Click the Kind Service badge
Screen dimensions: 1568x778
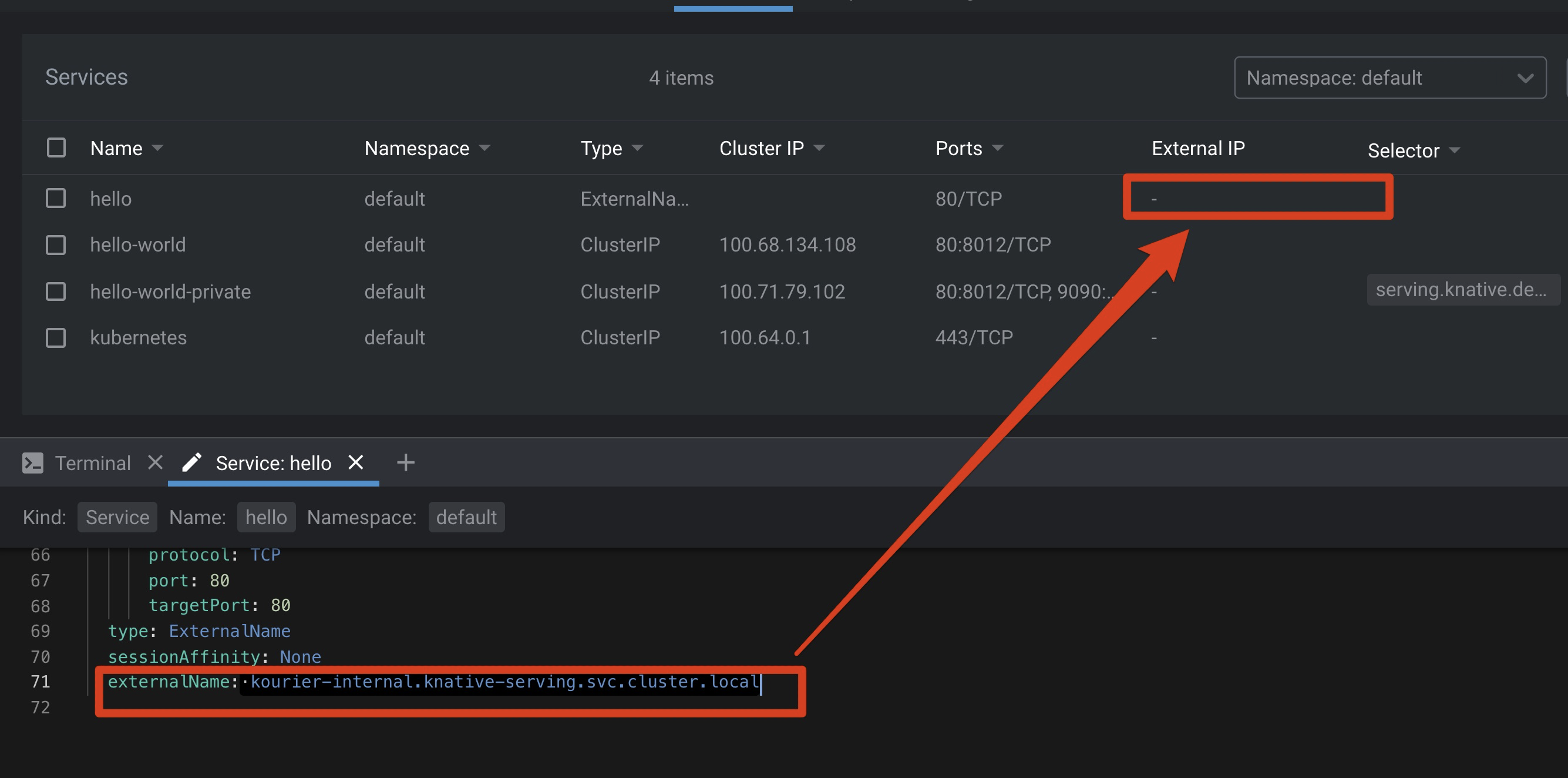coord(117,517)
